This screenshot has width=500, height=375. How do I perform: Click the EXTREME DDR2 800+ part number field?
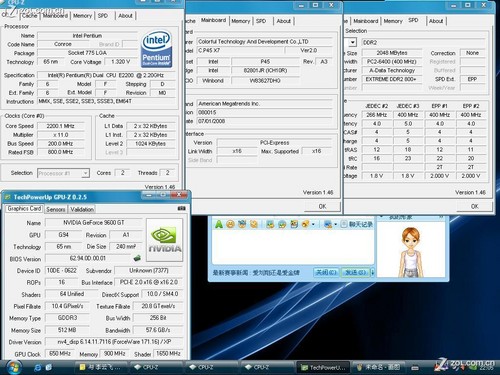pos(392,79)
